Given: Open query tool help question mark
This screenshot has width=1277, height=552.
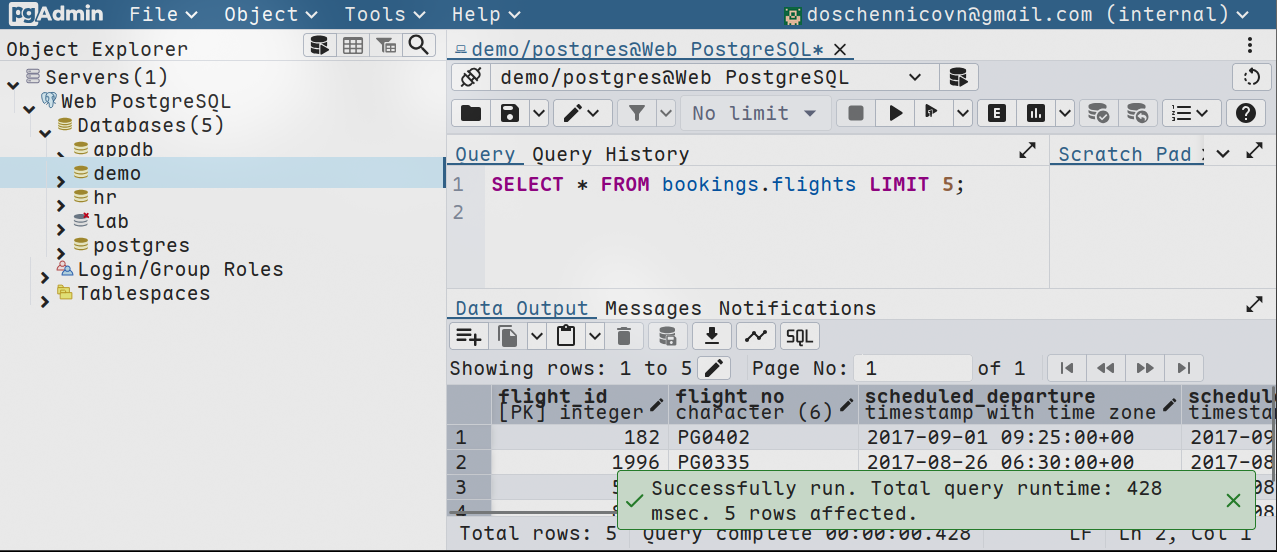Looking at the screenshot, I should point(1245,114).
